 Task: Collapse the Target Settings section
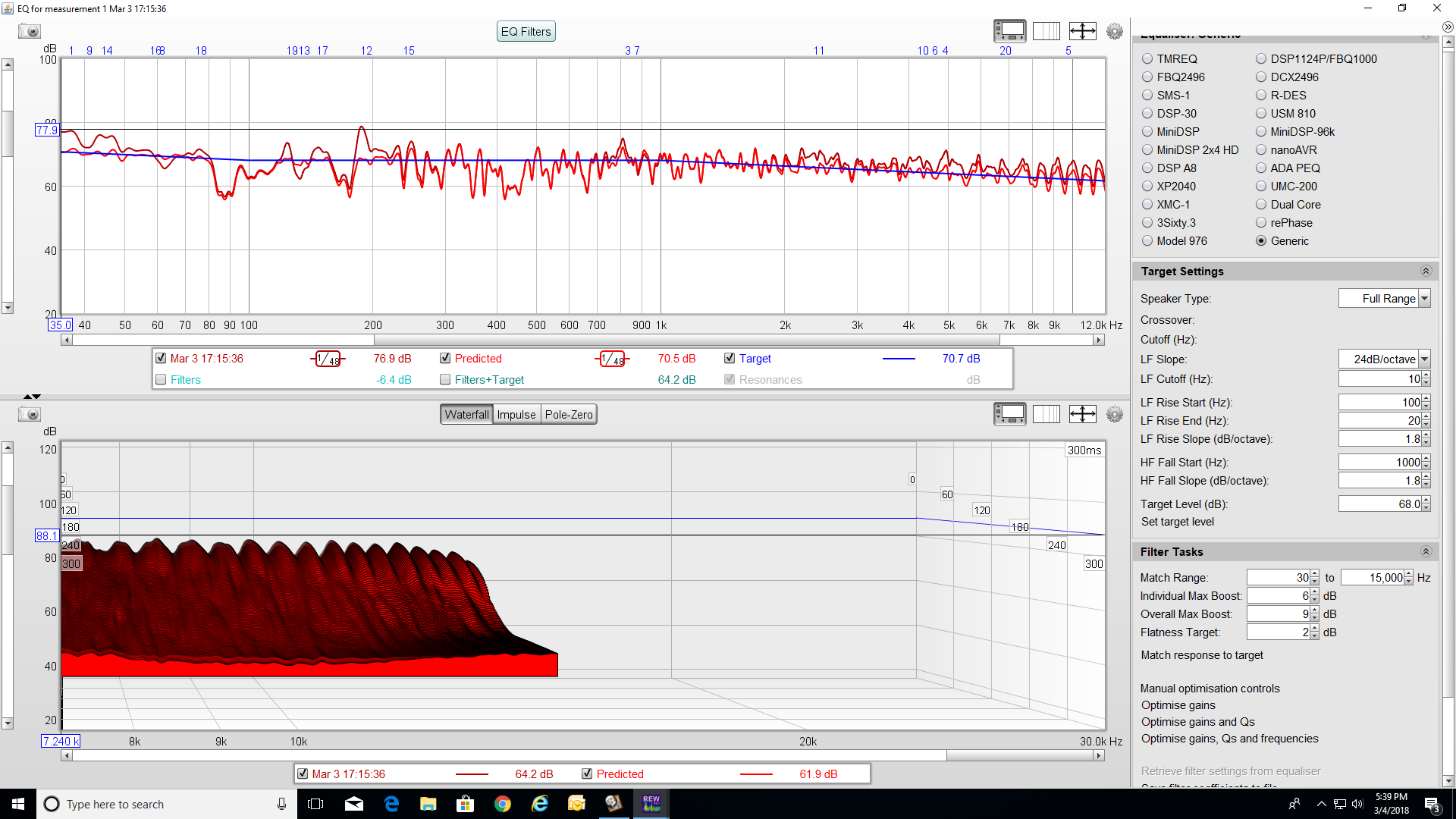[x=1426, y=271]
